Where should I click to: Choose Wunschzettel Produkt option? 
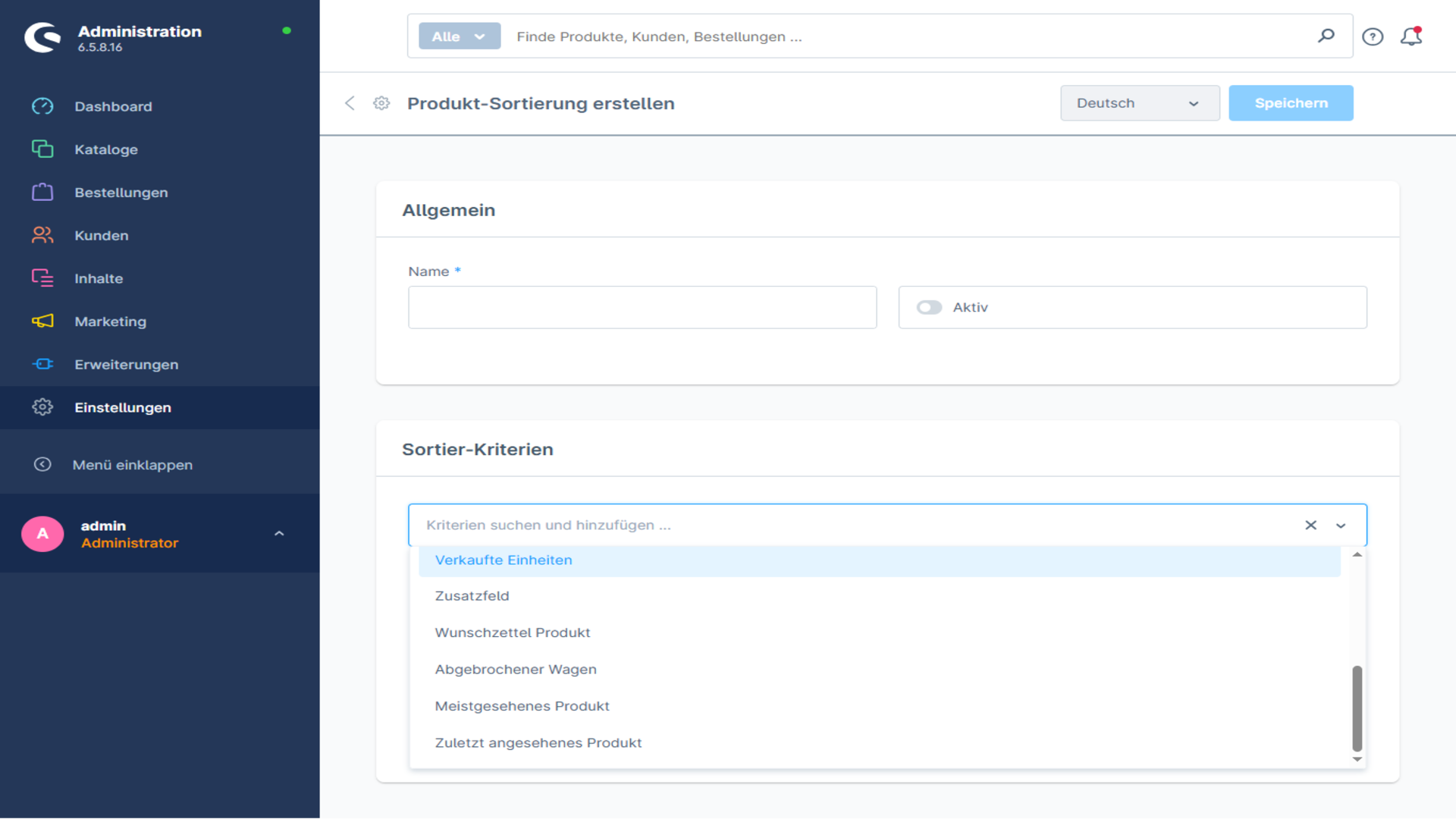(x=880, y=632)
